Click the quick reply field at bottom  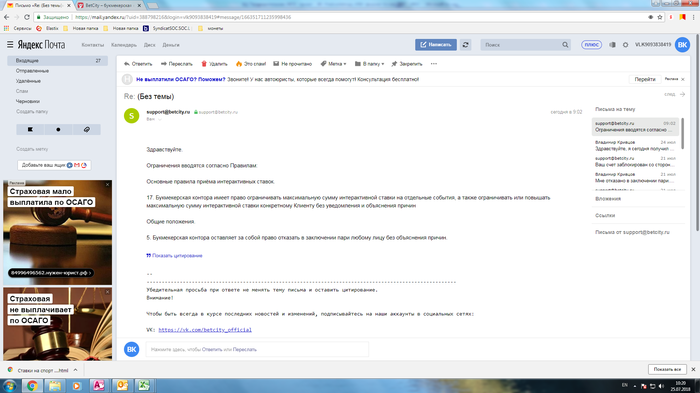[257, 349]
